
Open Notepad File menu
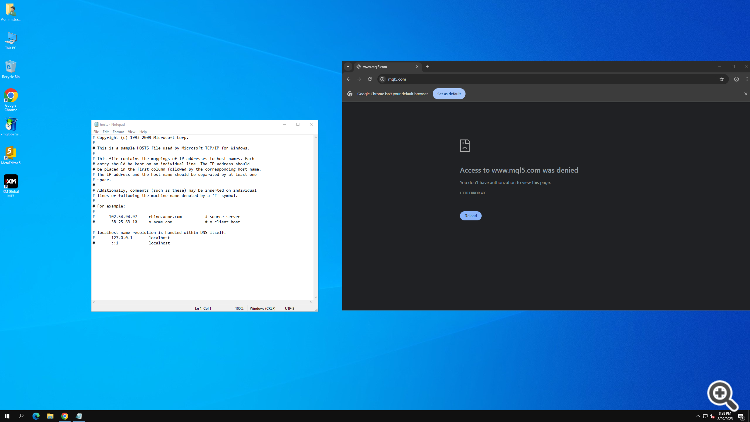tap(97, 132)
